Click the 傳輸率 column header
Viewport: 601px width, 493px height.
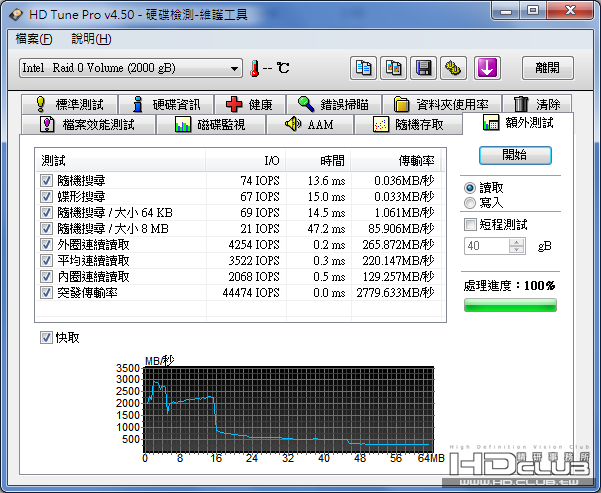click(x=396, y=160)
